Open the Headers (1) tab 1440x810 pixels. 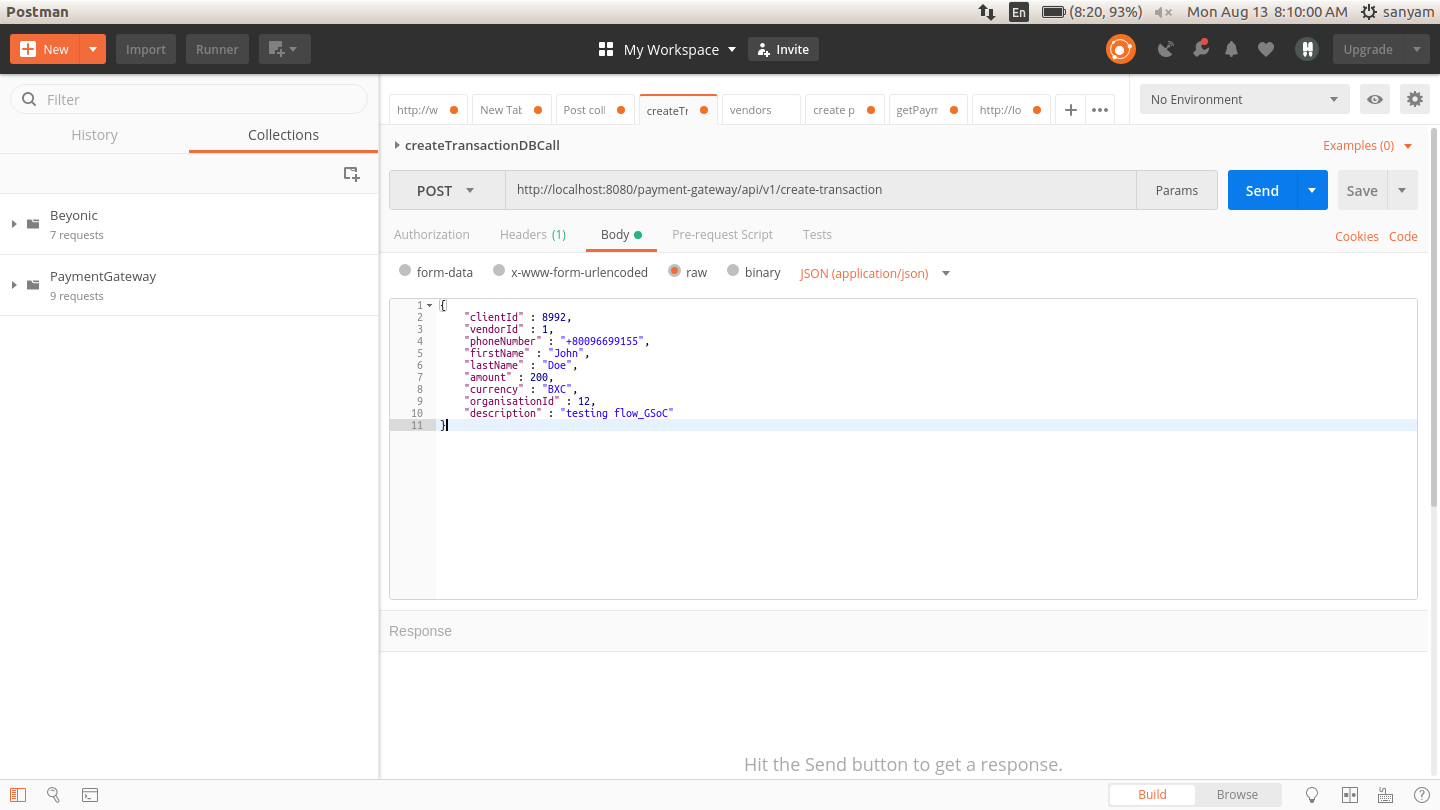point(533,234)
